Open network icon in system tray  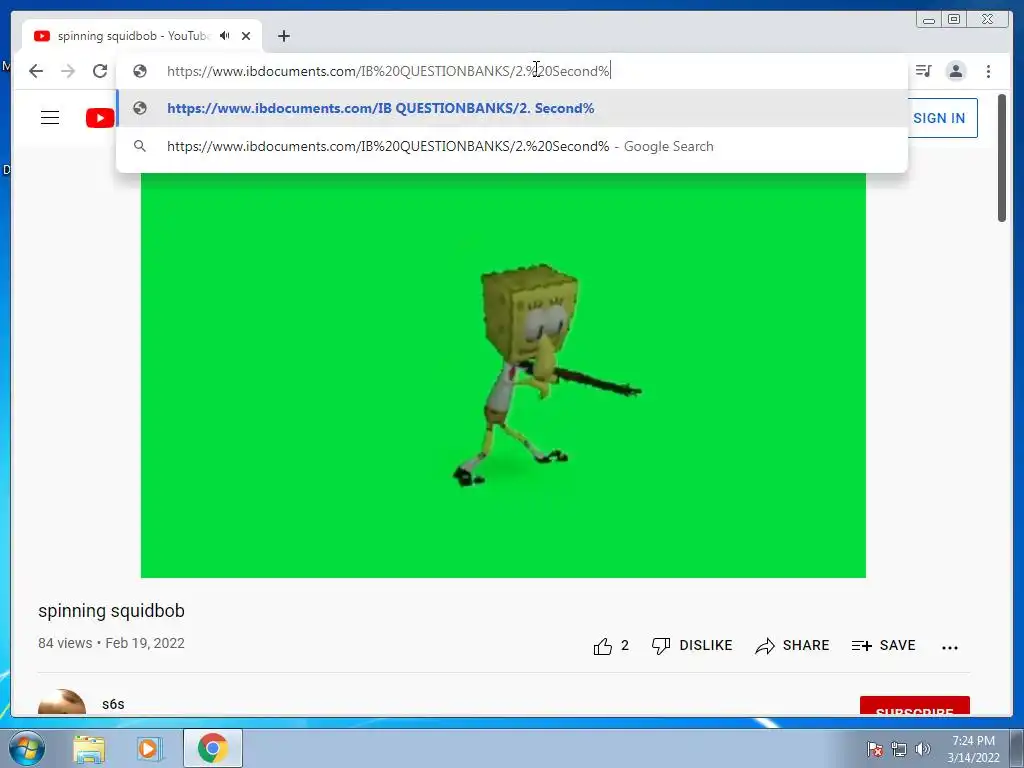point(899,749)
